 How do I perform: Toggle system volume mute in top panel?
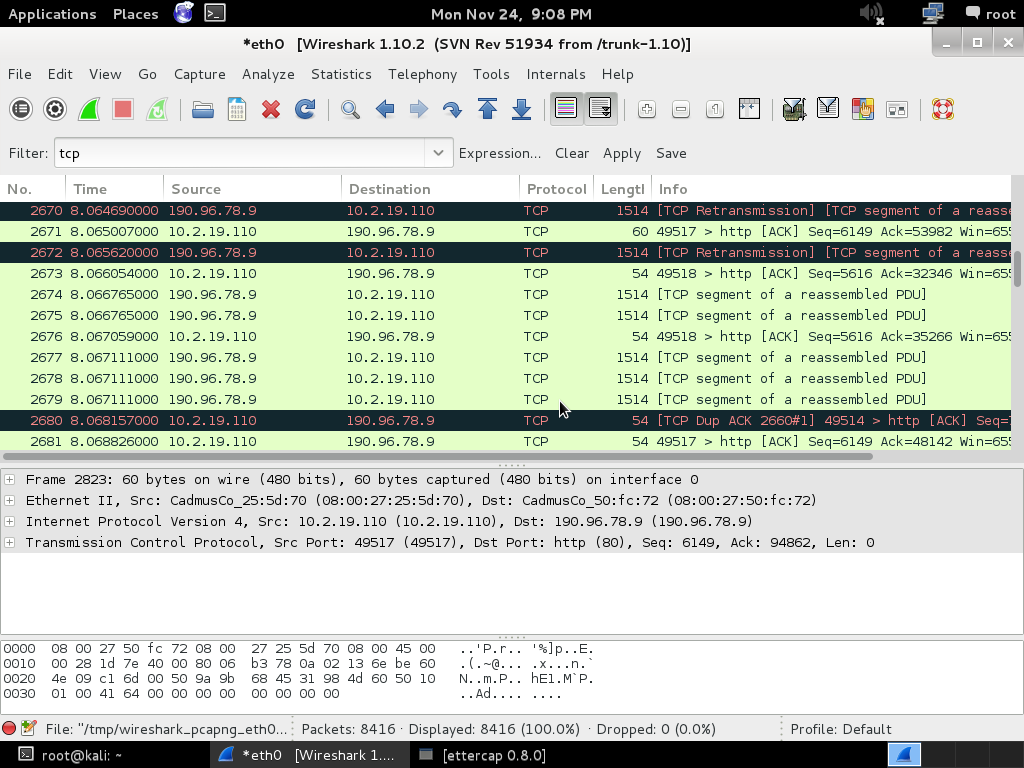coord(871,14)
